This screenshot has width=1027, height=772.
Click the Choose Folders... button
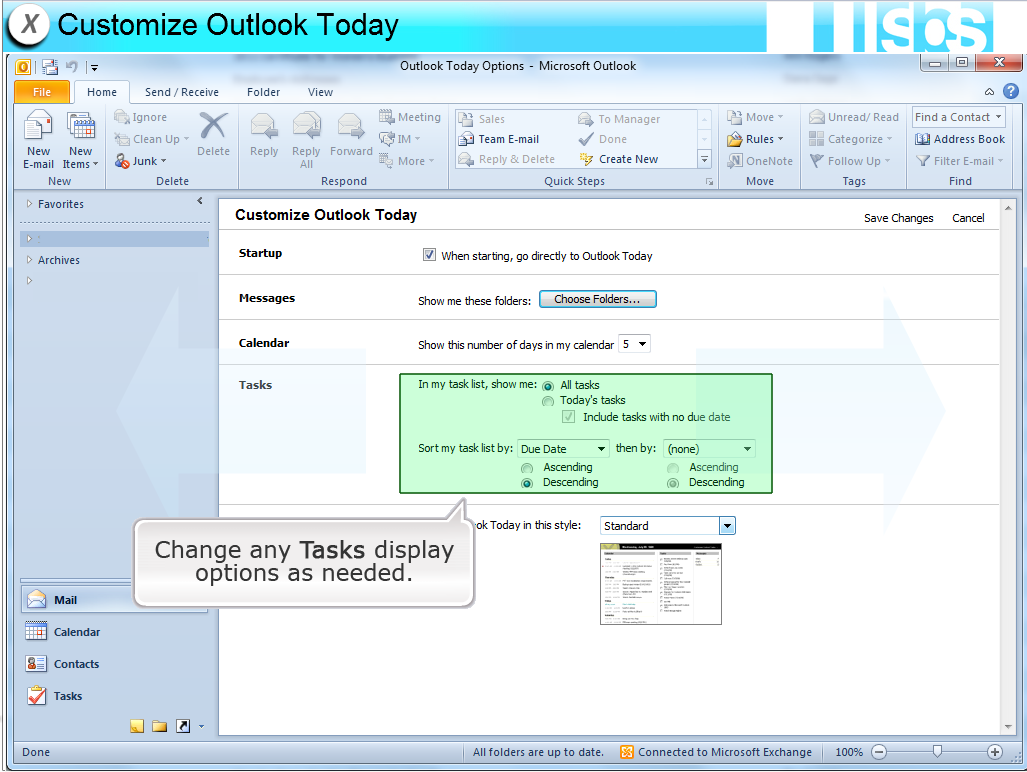(597, 299)
